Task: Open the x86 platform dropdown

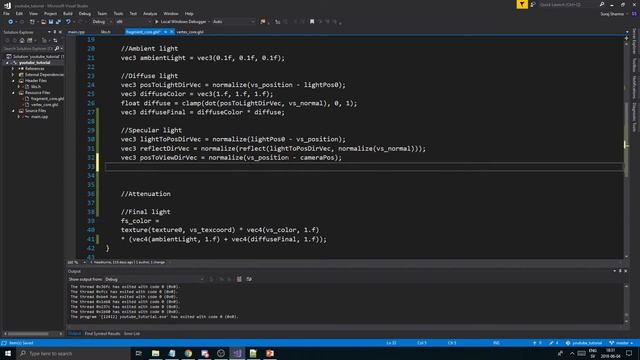Action: pyautogui.click(x=133, y=22)
